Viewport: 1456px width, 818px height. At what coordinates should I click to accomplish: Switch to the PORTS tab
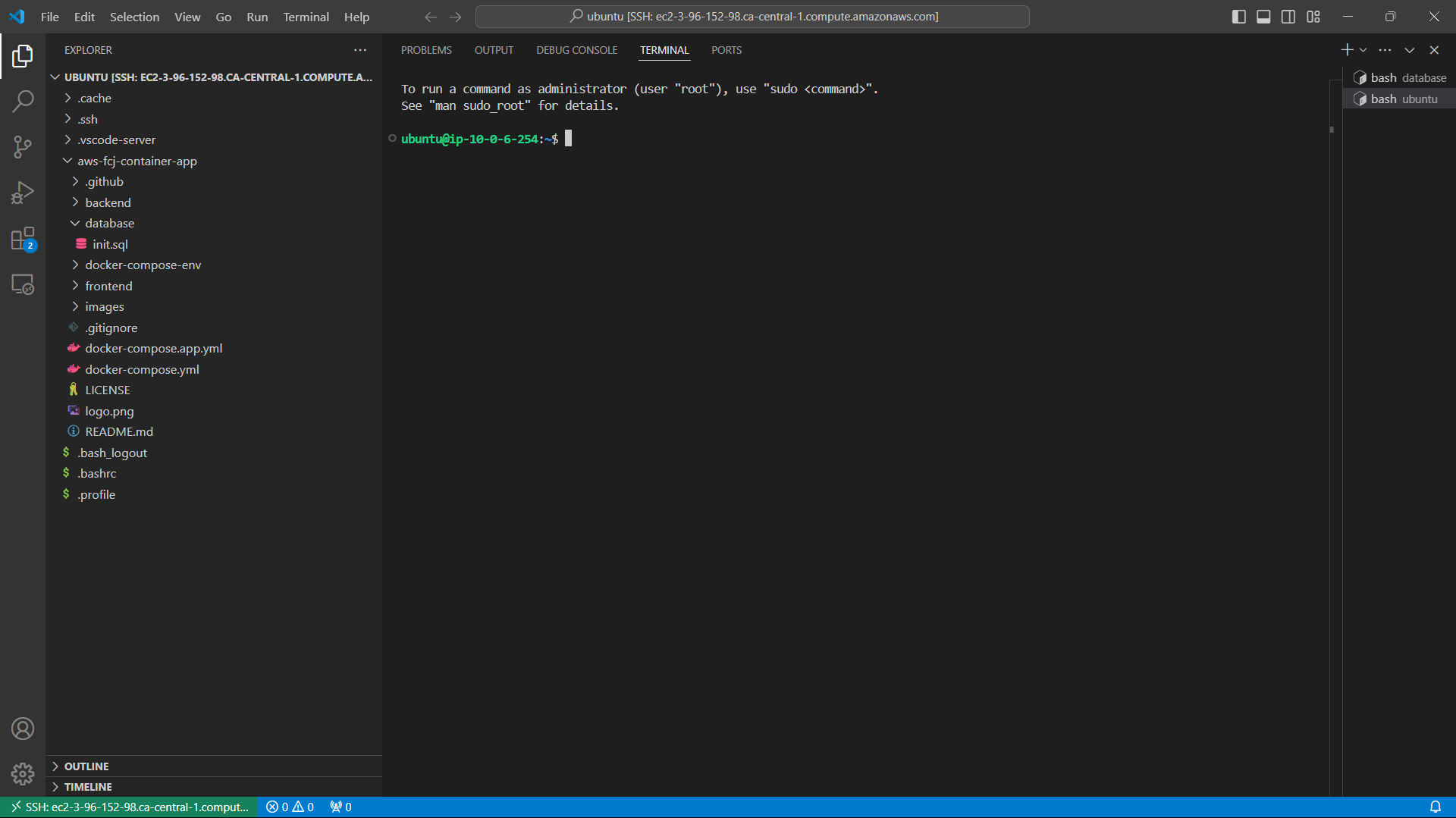(x=726, y=50)
